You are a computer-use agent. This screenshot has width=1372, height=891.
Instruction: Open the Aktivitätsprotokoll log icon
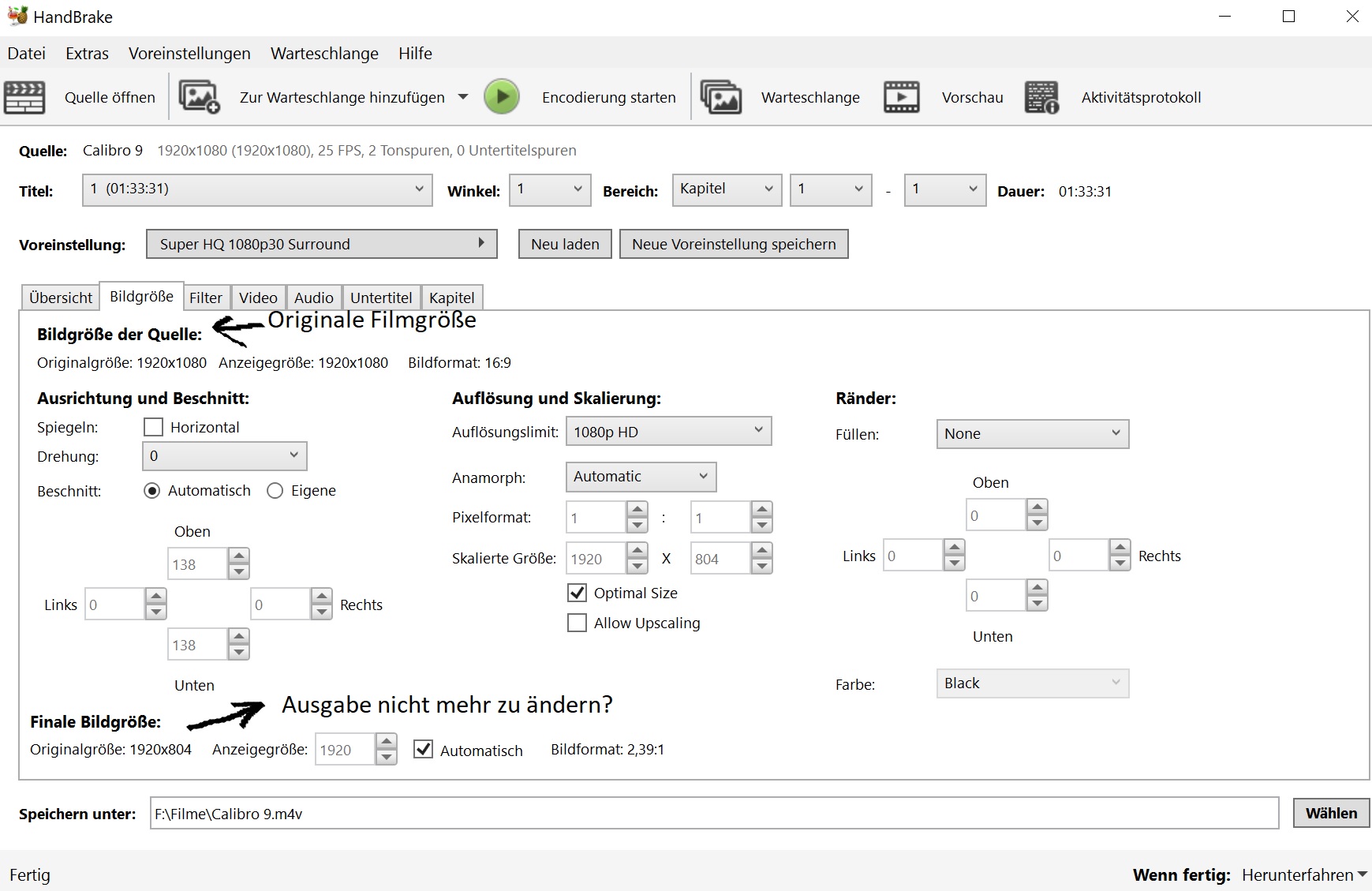tap(1041, 97)
